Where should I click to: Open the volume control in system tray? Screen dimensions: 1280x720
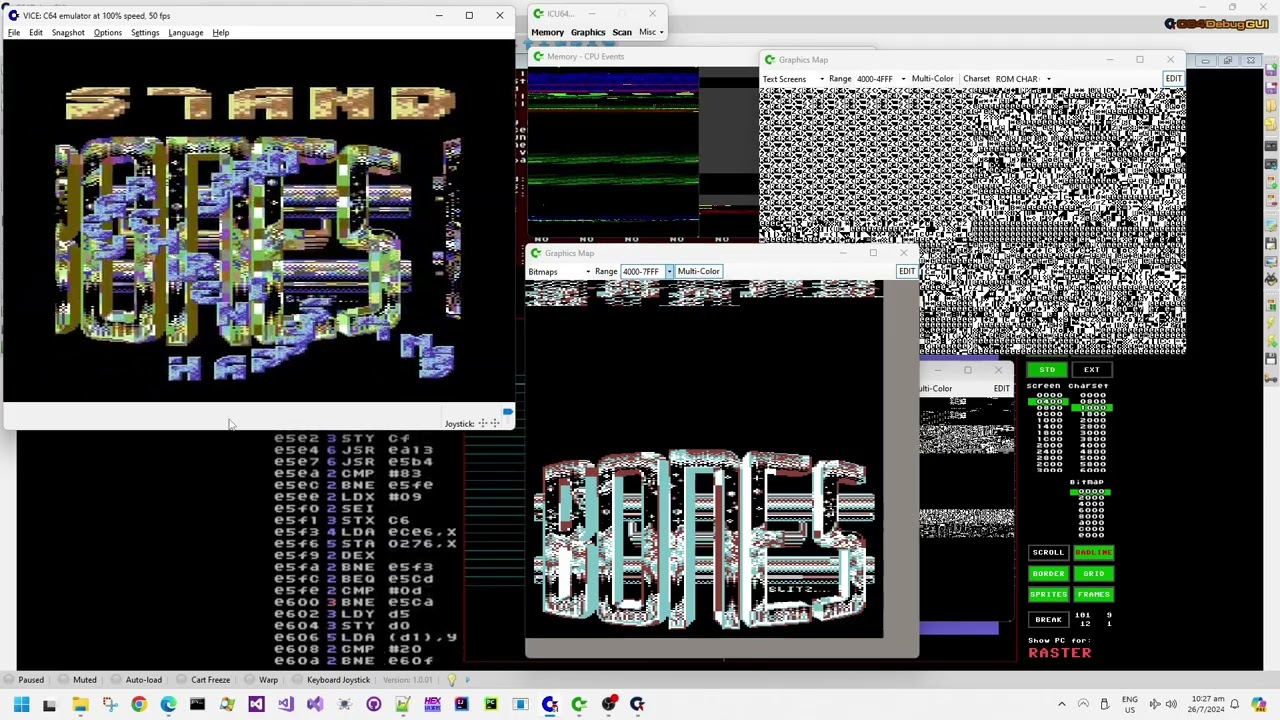point(1171,704)
